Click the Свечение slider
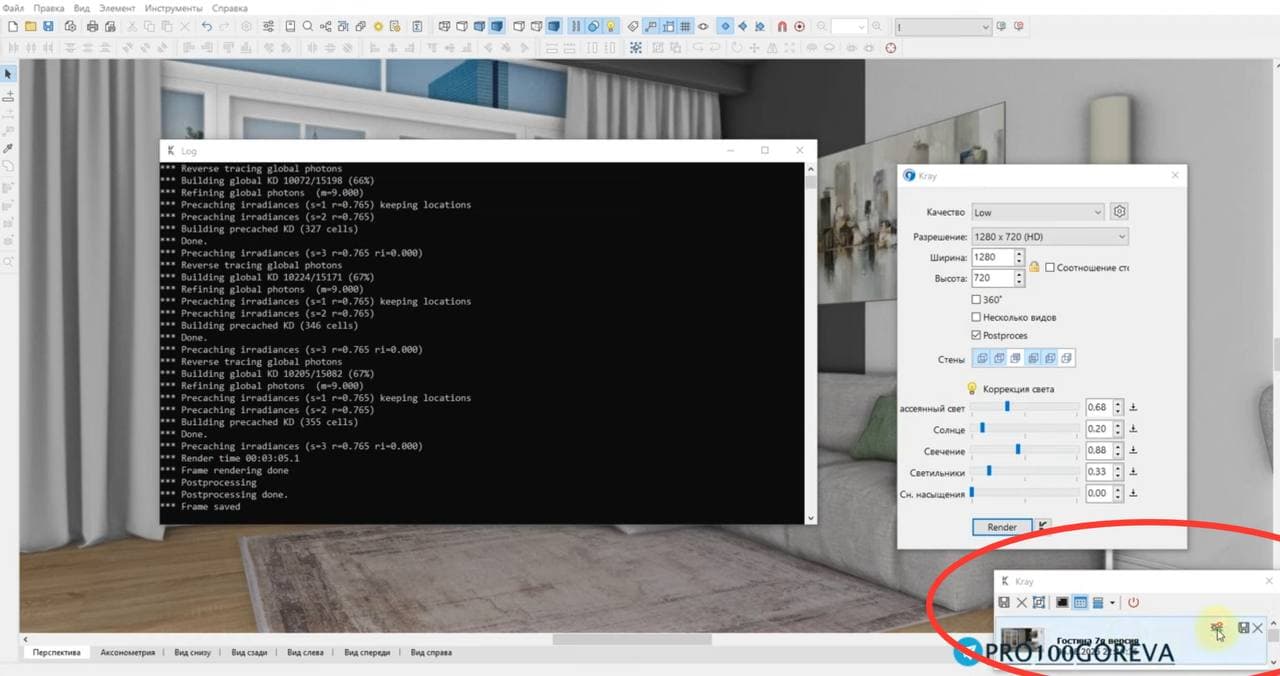Viewport: 1280px width, 676px height. 1025,450
